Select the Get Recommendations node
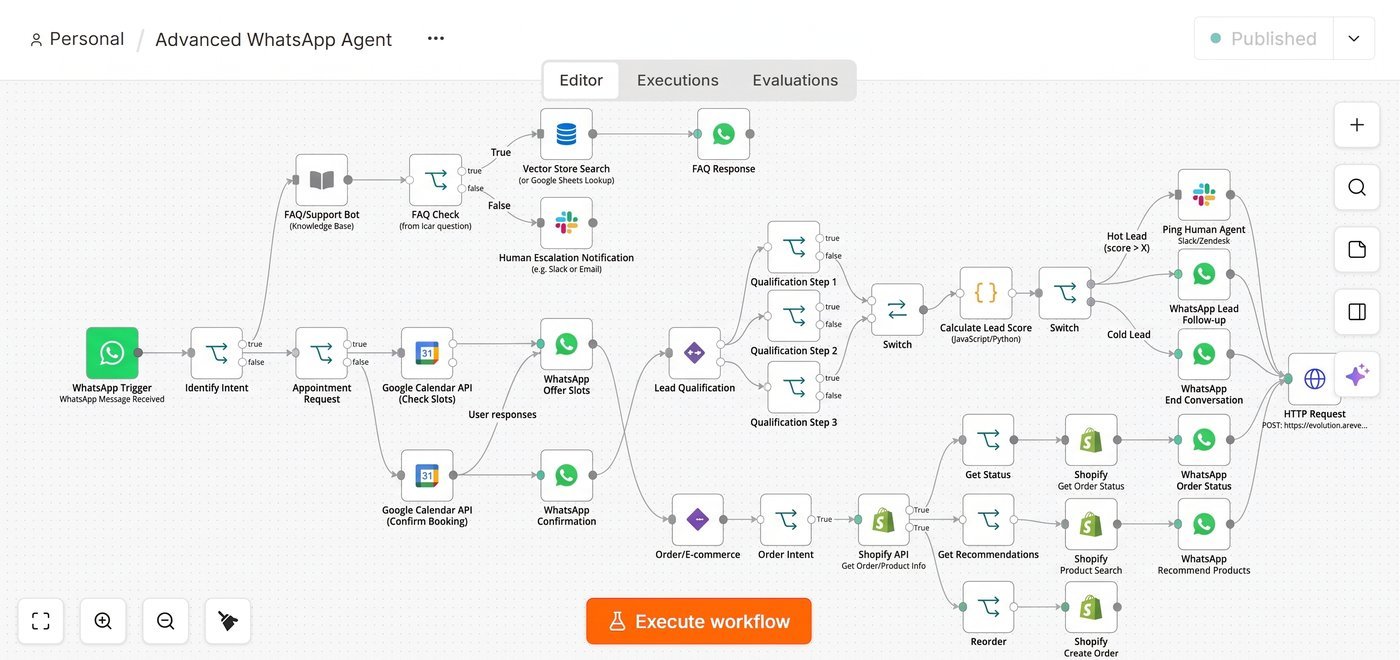The width and height of the screenshot is (1400, 660). click(x=988, y=520)
